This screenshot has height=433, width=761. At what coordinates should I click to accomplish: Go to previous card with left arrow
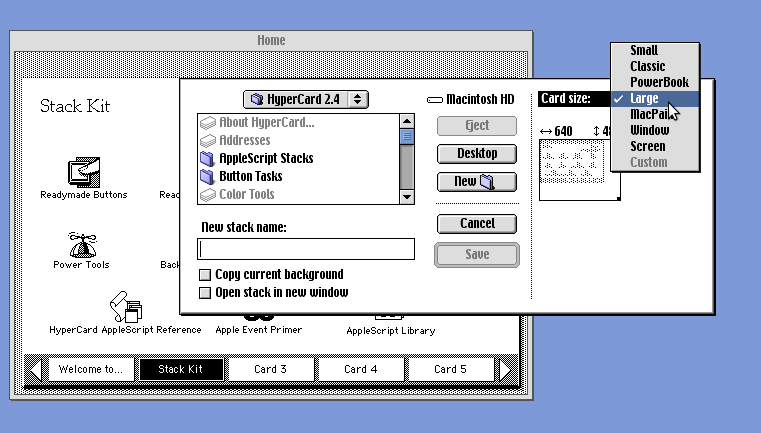(x=35, y=370)
